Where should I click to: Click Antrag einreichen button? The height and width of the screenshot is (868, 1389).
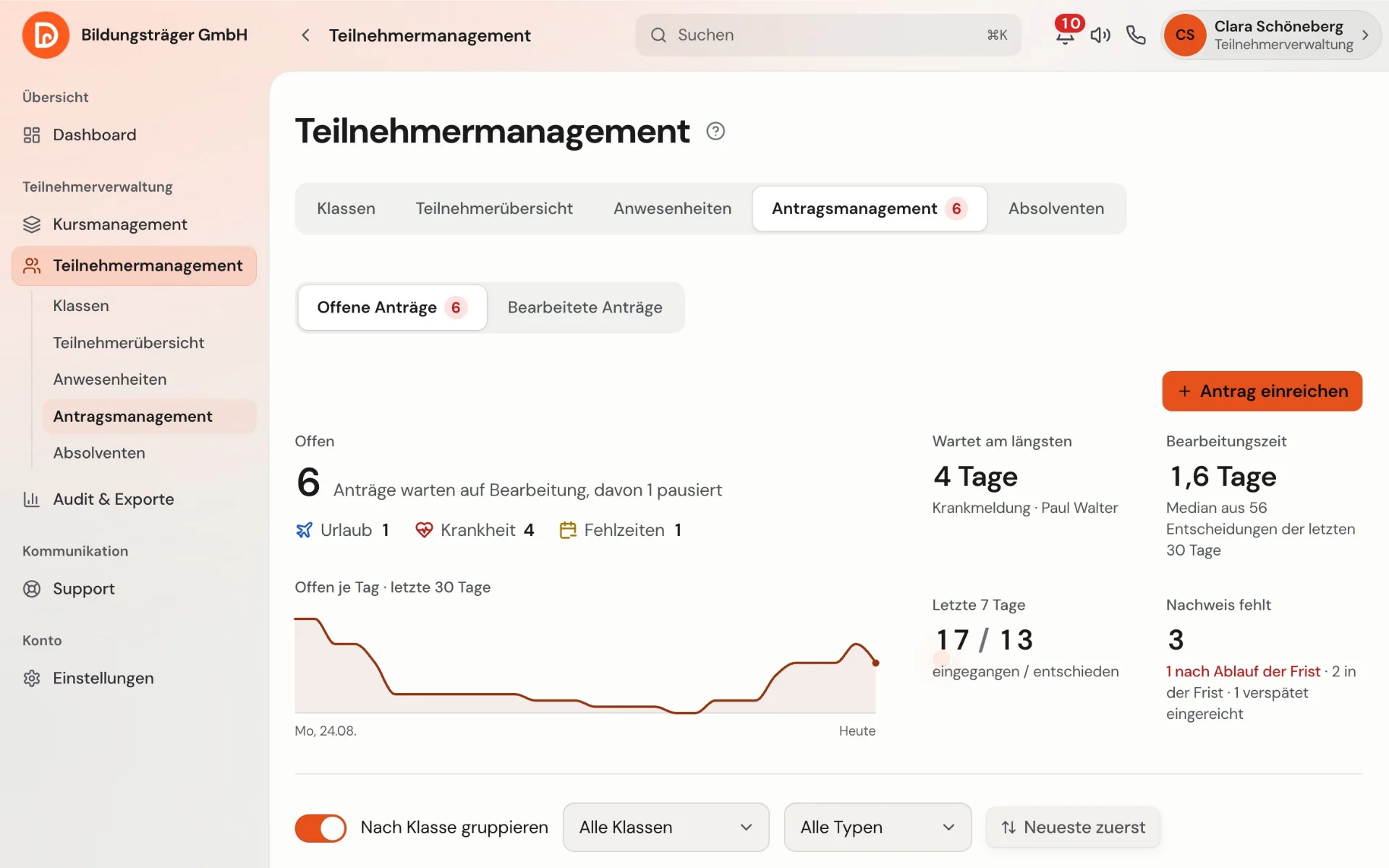pos(1262,391)
